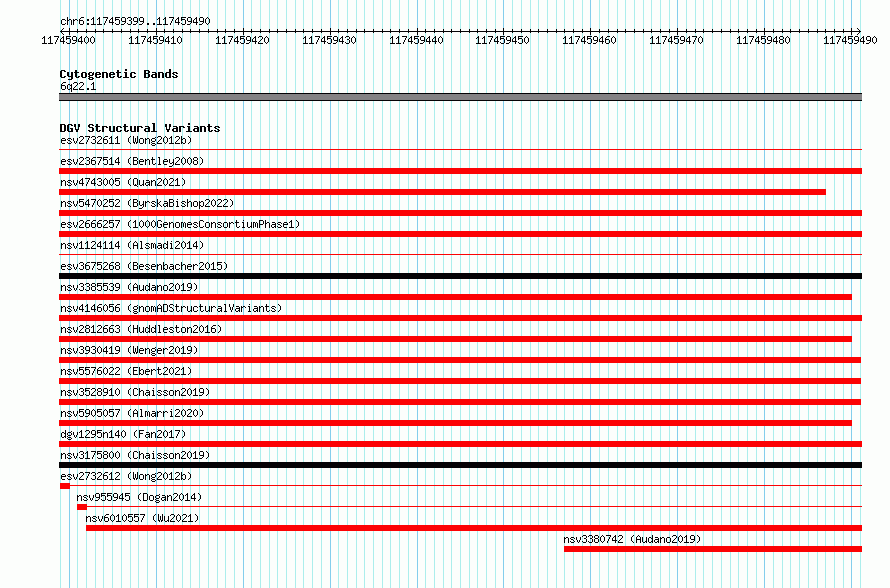The width and height of the screenshot is (890, 588).
Task: Open nsv3385539 (Audano2019) variant label
Action: [129, 287]
